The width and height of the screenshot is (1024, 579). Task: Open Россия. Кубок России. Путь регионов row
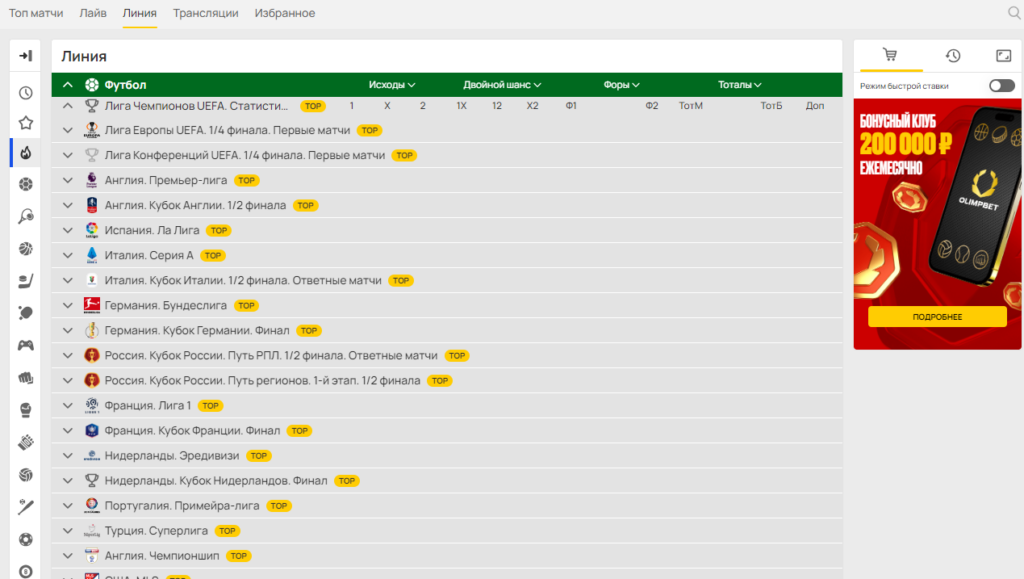click(x=447, y=381)
